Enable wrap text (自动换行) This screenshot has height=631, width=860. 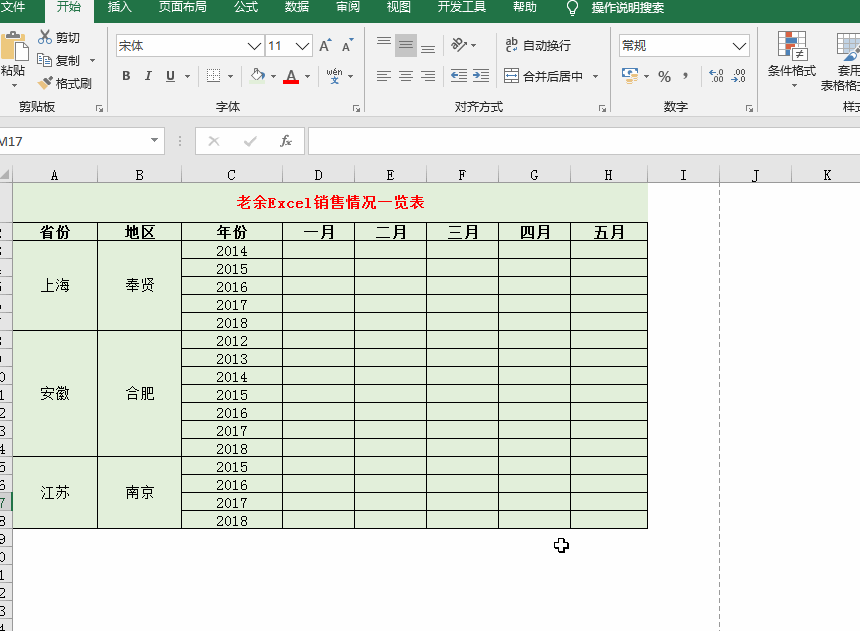(538, 45)
